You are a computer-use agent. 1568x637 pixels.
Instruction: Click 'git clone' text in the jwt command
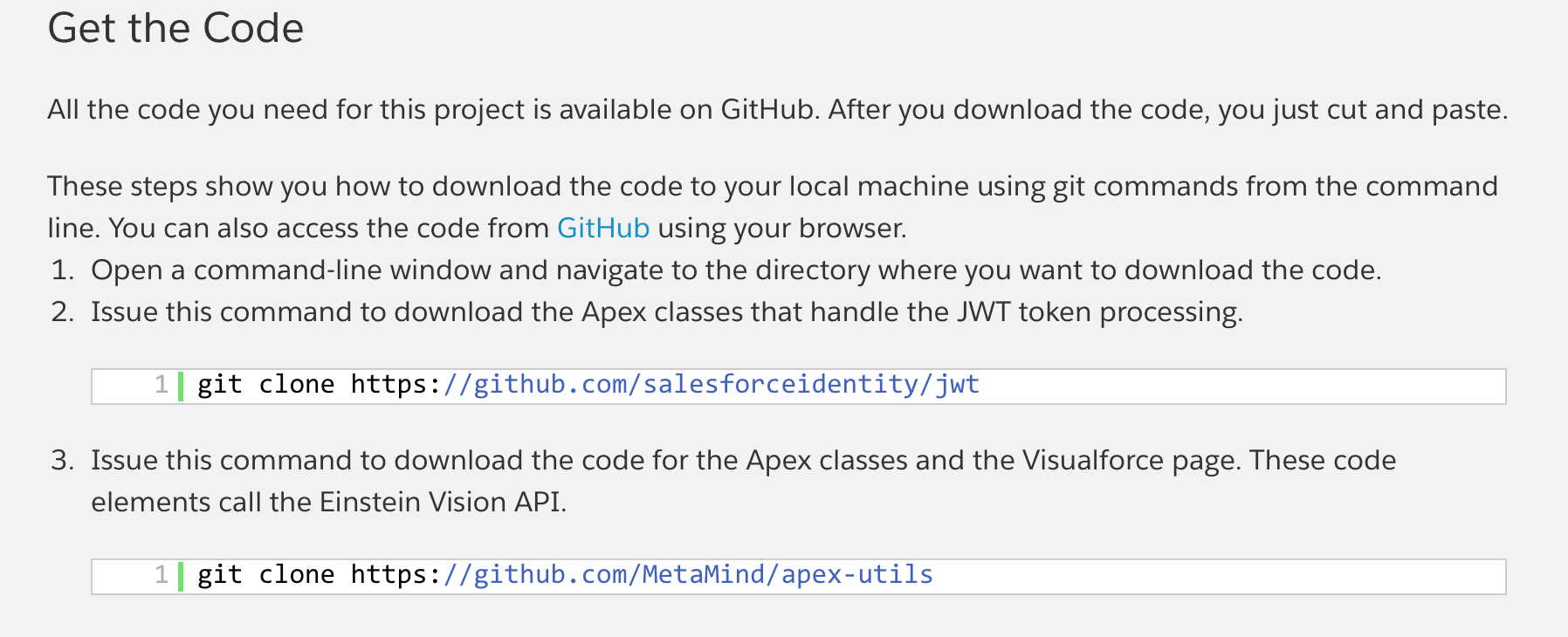265,385
